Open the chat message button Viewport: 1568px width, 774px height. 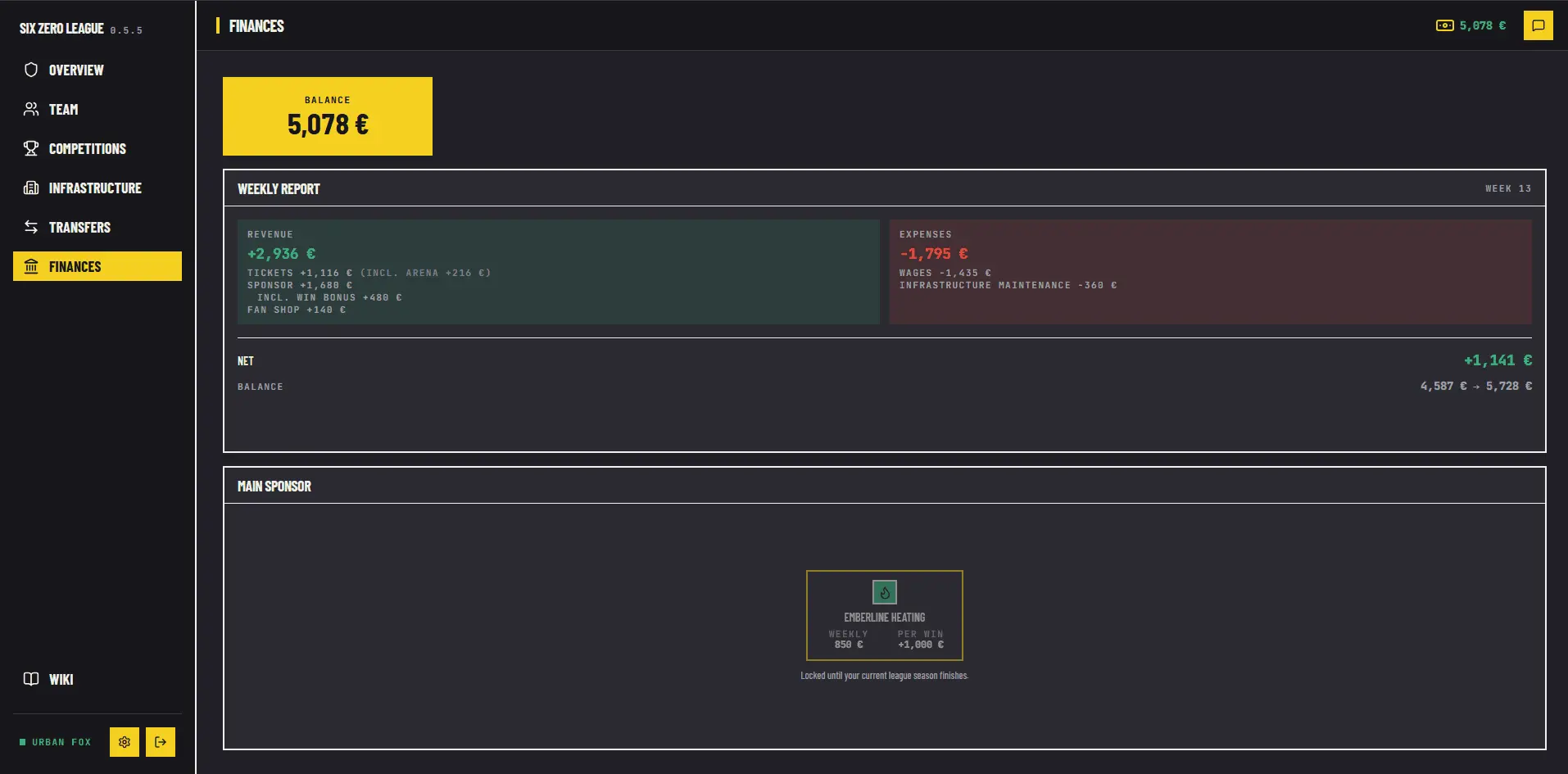(1539, 25)
